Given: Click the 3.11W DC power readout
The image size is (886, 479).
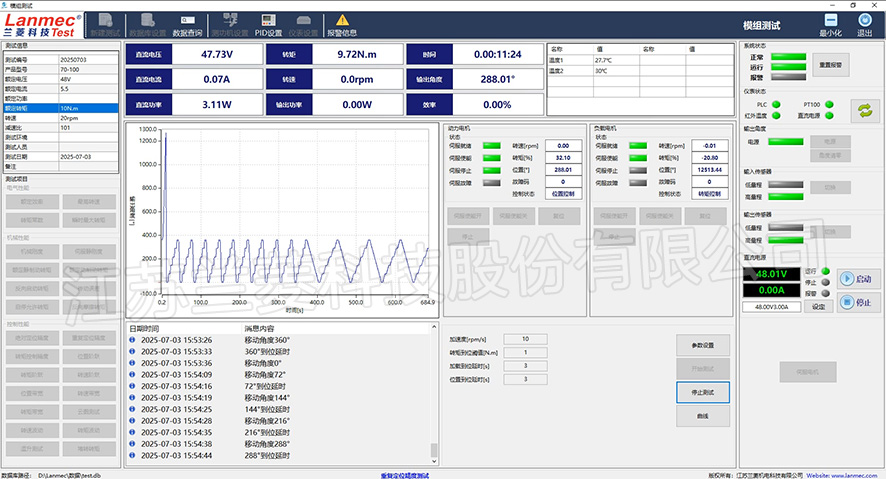Looking at the screenshot, I should tap(217, 104).
